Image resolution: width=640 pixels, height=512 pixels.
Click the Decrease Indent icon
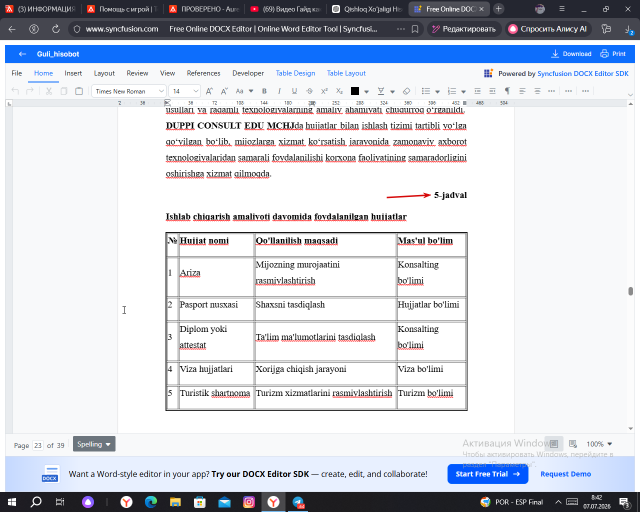477,91
